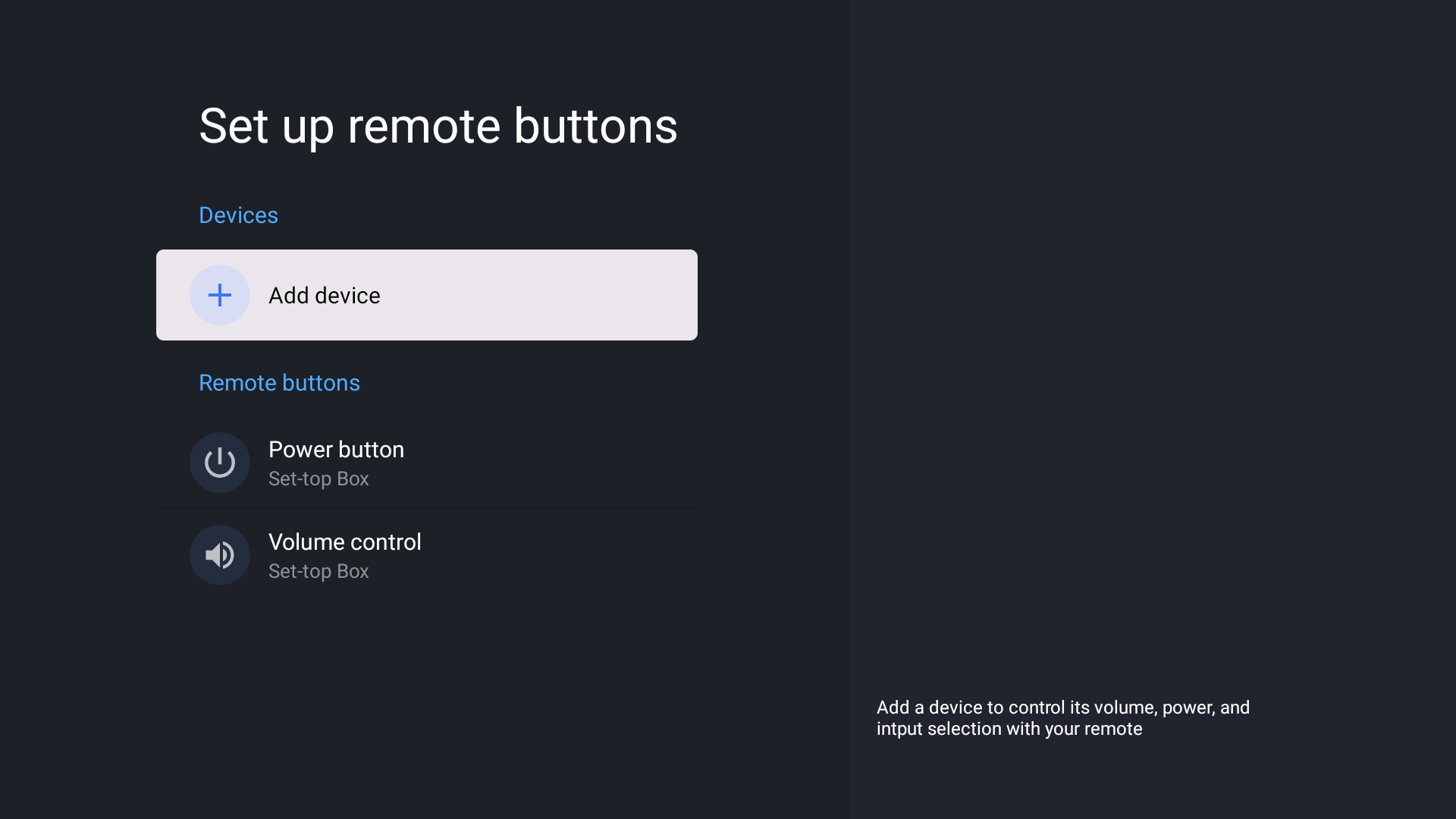The height and width of the screenshot is (819, 1456).
Task: Click Set-top Box under Volume control
Action: click(x=318, y=572)
